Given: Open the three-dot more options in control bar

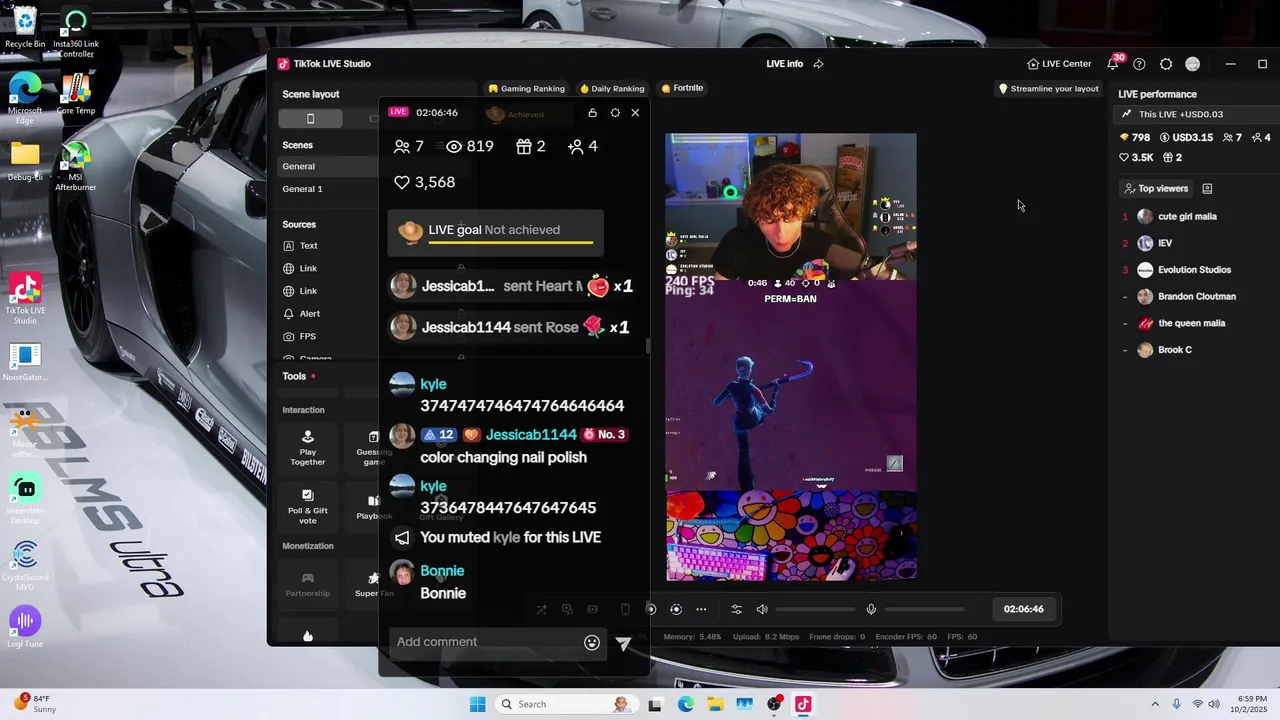Looking at the screenshot, I should 701,609.
